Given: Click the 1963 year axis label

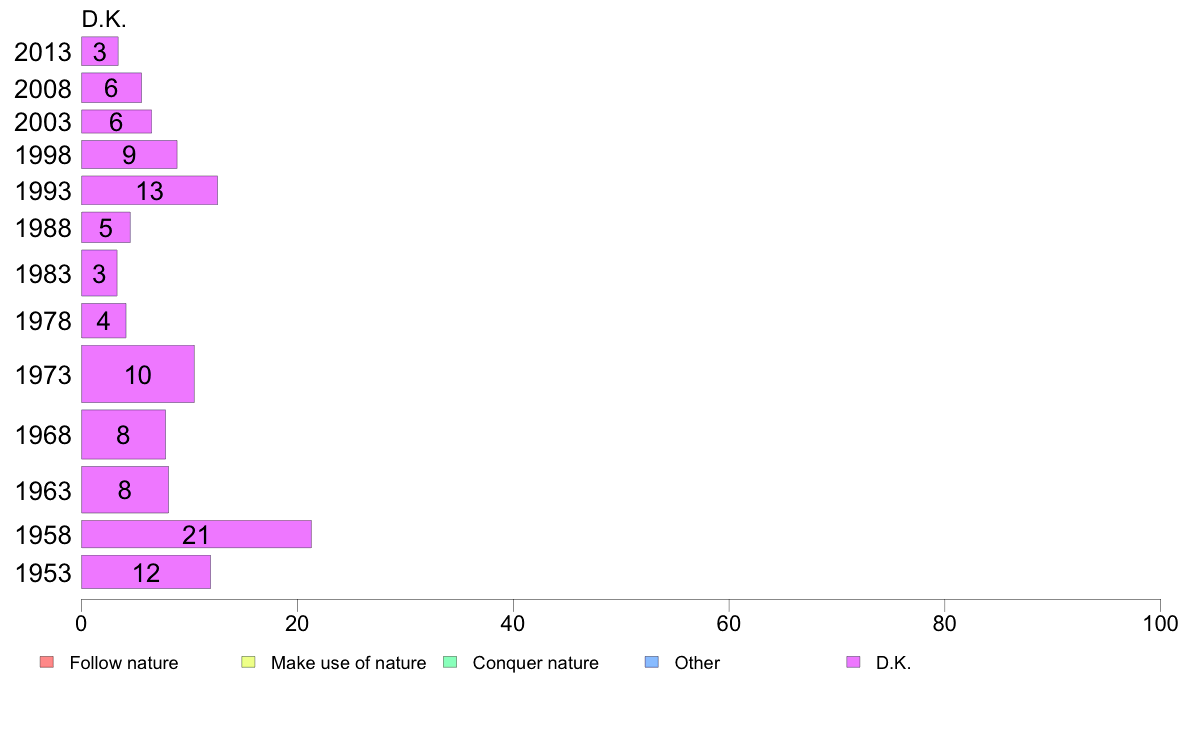Looking at the screenshot, I should coord(43,490).
